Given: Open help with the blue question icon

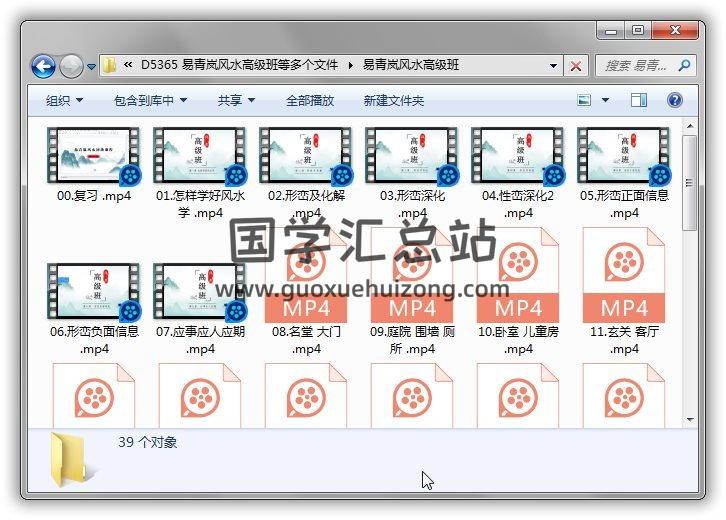Looking at the screenshot, I should point(675,100).
